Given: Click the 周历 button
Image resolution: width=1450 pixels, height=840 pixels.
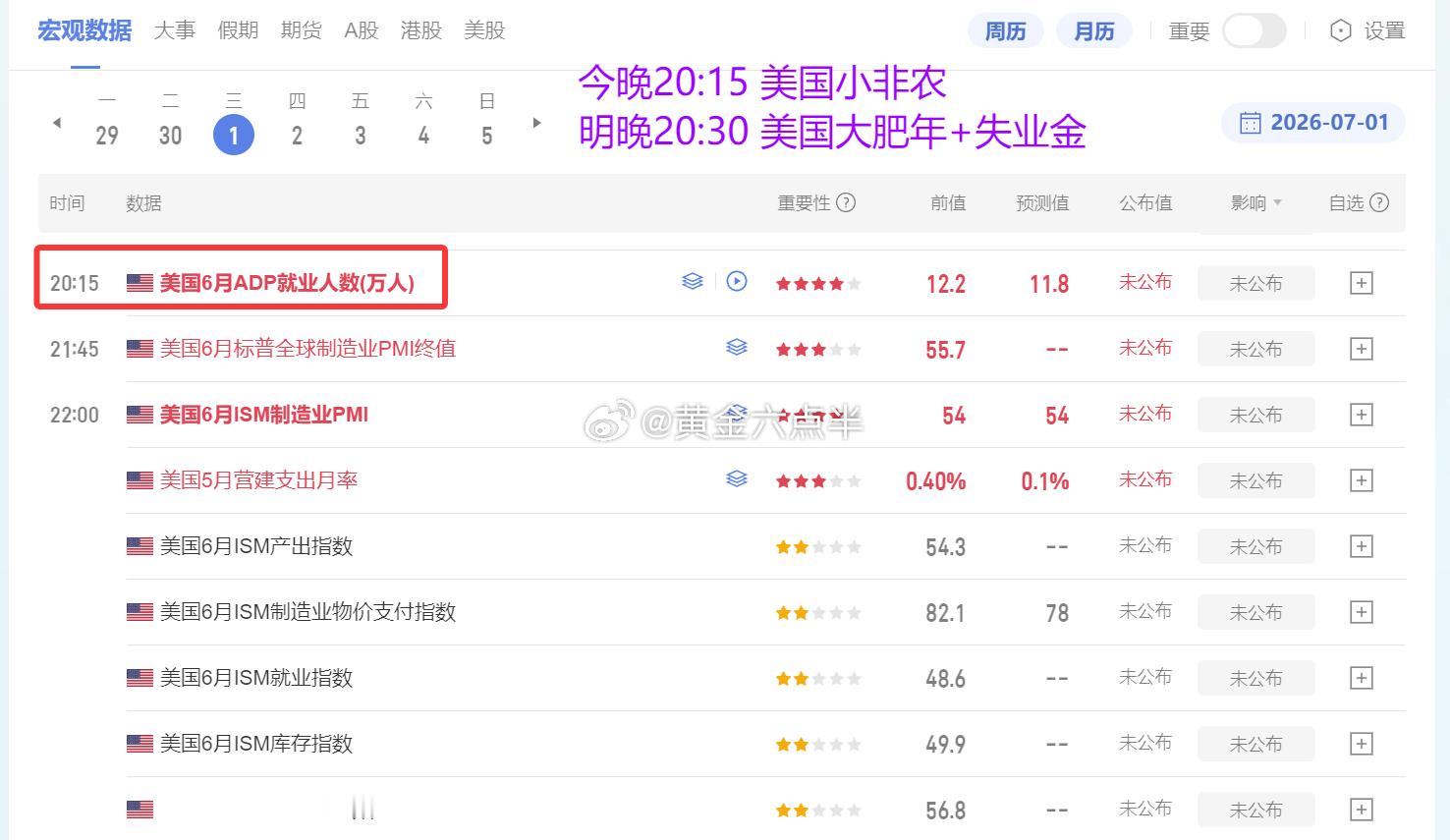Looking at the screenshot, I should 1005,31.
